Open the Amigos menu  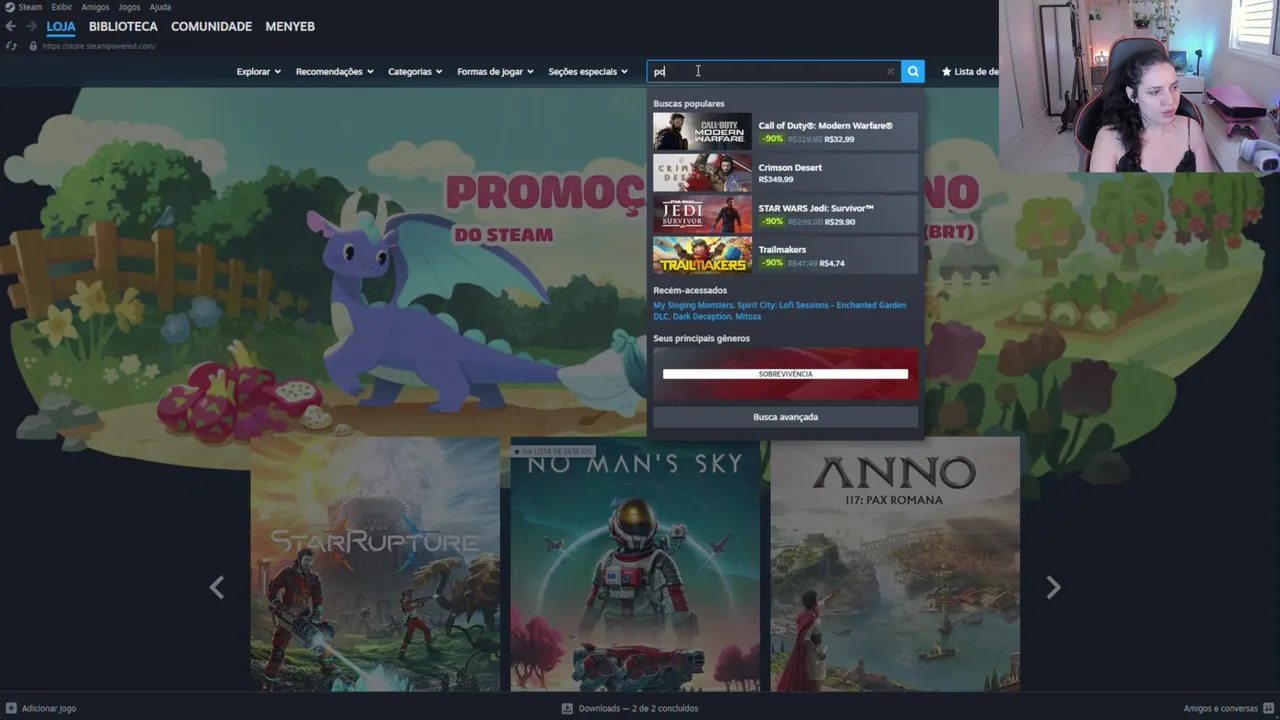[95, 7]
